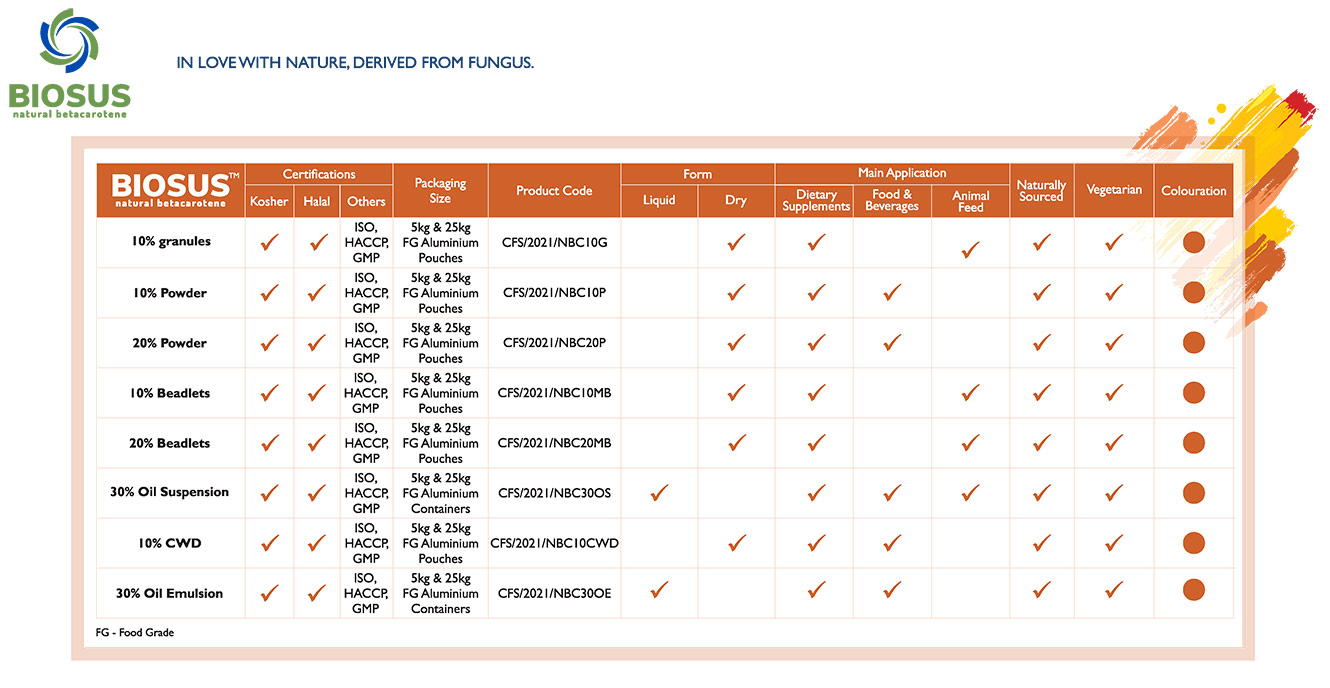The width and height of the screenshot is (1330, 688).
Task: Click Animal Feed checkmark for 10% Beadlets
Action: [970, 393]
